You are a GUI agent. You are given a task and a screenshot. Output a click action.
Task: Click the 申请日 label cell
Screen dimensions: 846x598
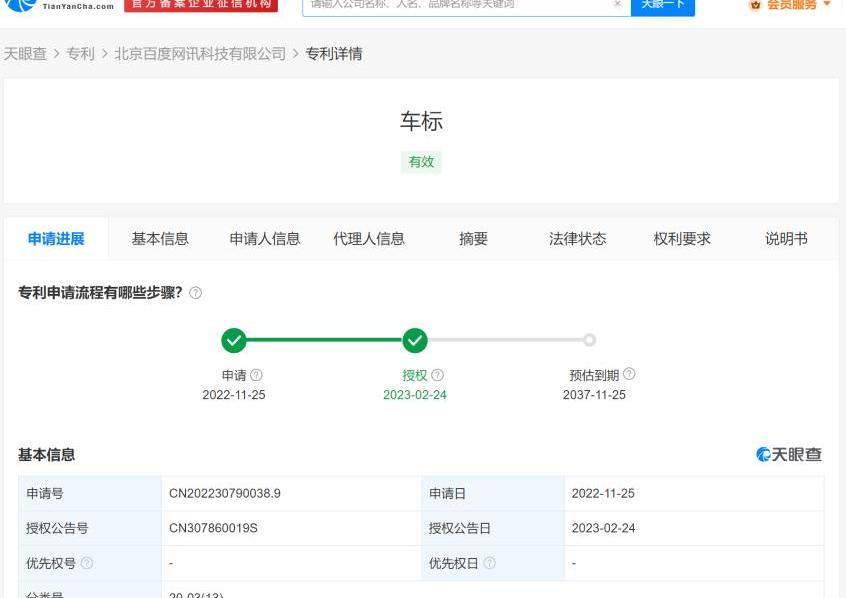[x=493, y=493]
